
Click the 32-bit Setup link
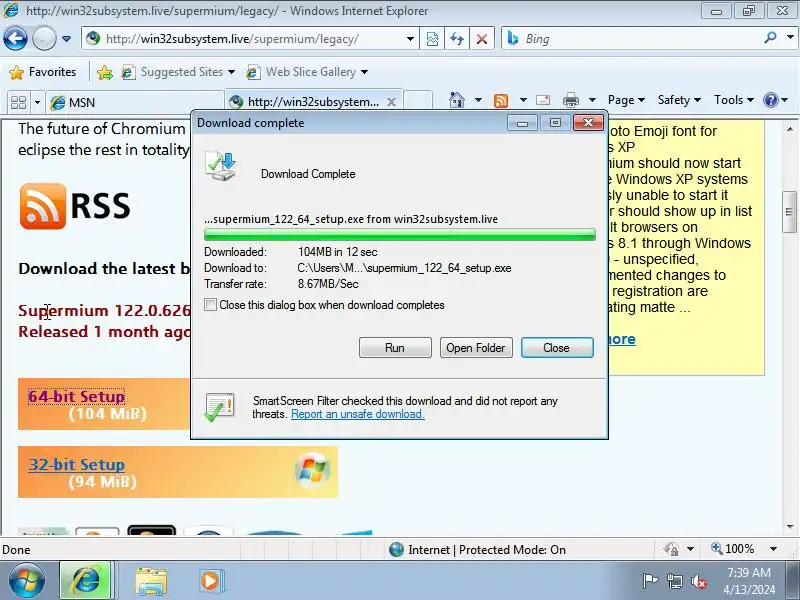(x=77, y=464)
